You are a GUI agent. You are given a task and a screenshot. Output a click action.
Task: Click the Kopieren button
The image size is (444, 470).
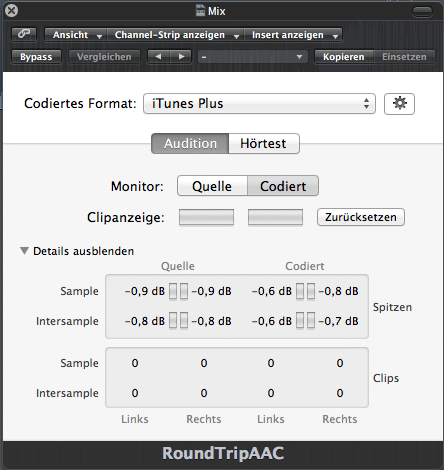click(344, 57)
